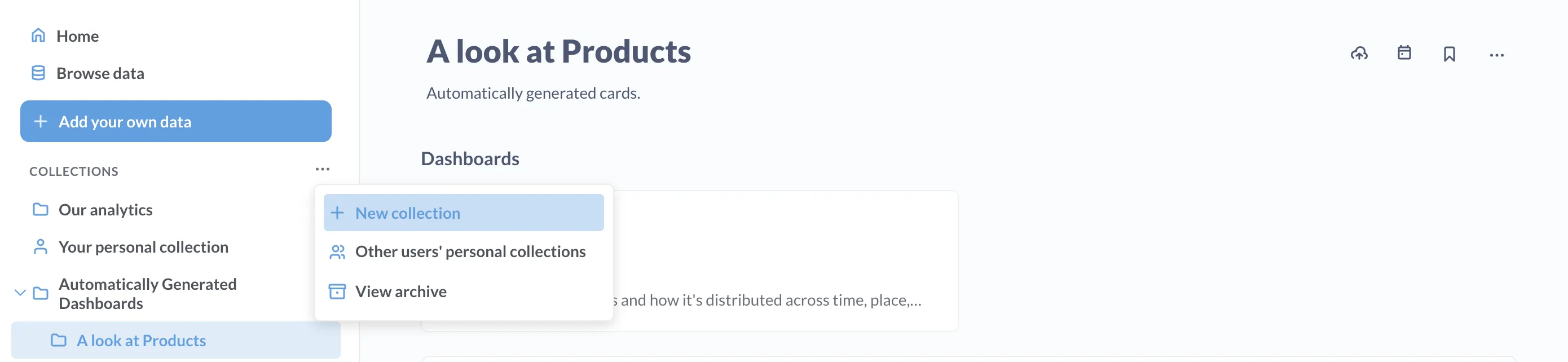Open Your personal collection
Image resolution: width=1568 pixels, height=362 pixels.
[144, 246]
